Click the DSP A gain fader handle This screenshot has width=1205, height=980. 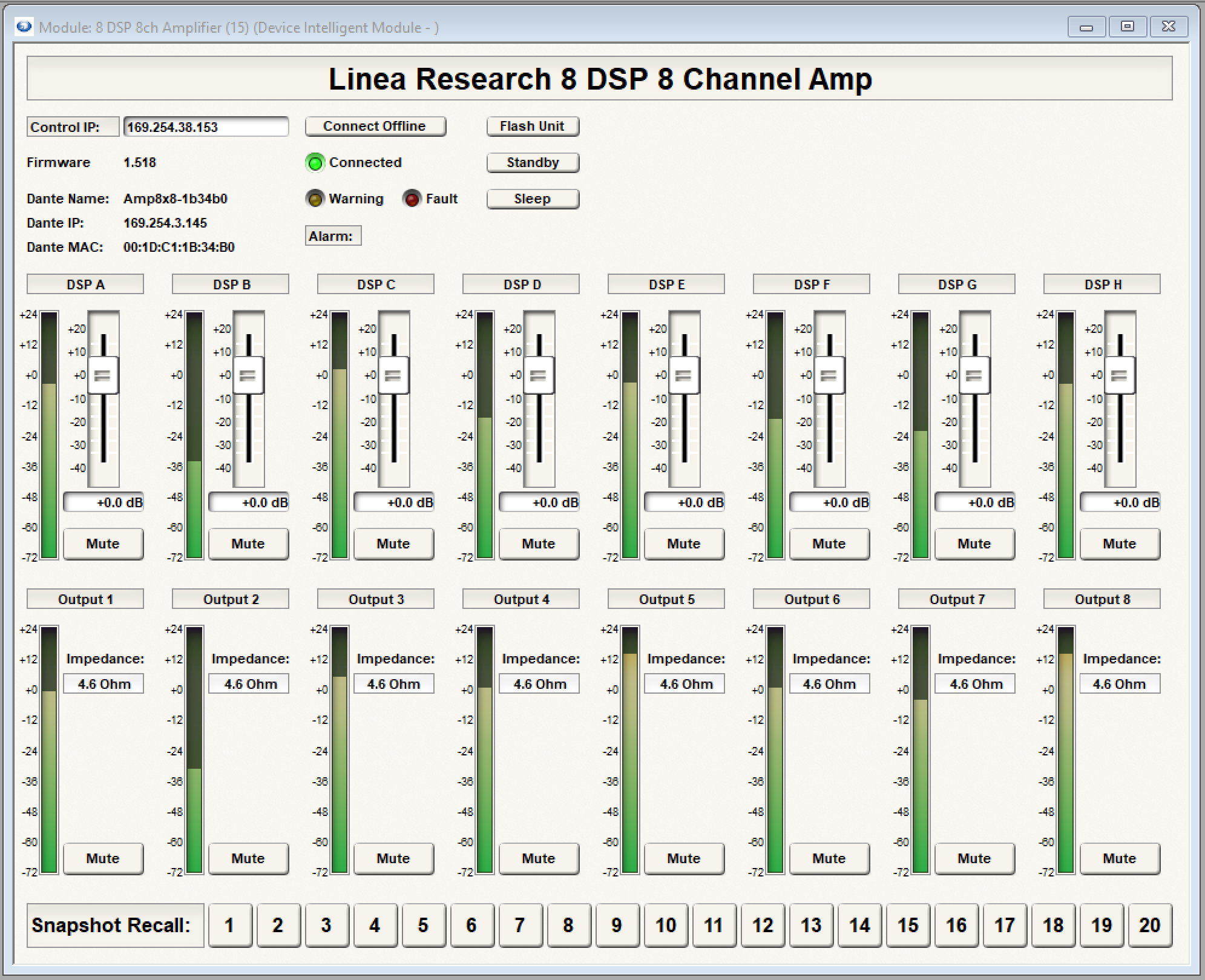[x=103, y=375]
